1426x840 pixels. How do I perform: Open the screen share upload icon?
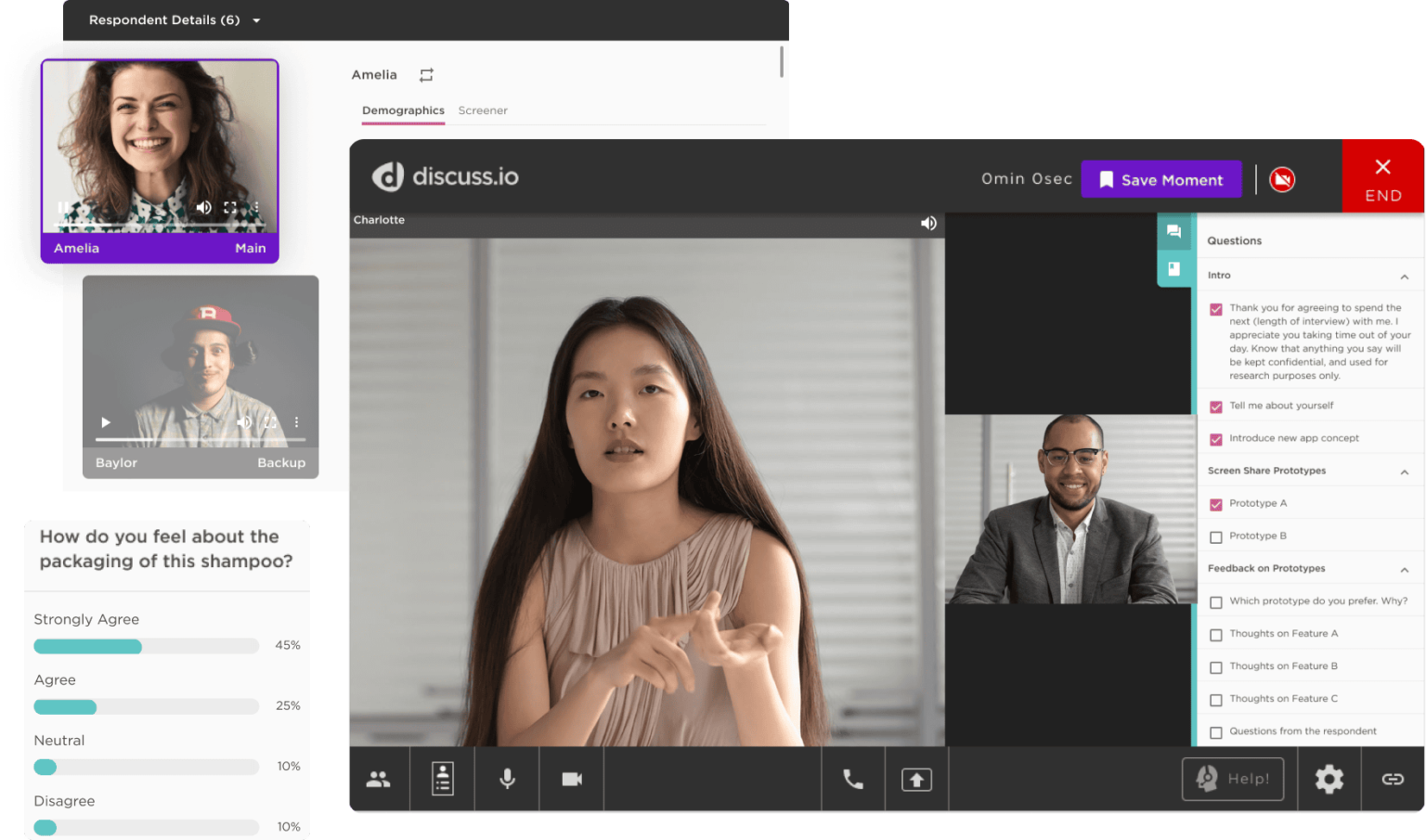point(916,779)
